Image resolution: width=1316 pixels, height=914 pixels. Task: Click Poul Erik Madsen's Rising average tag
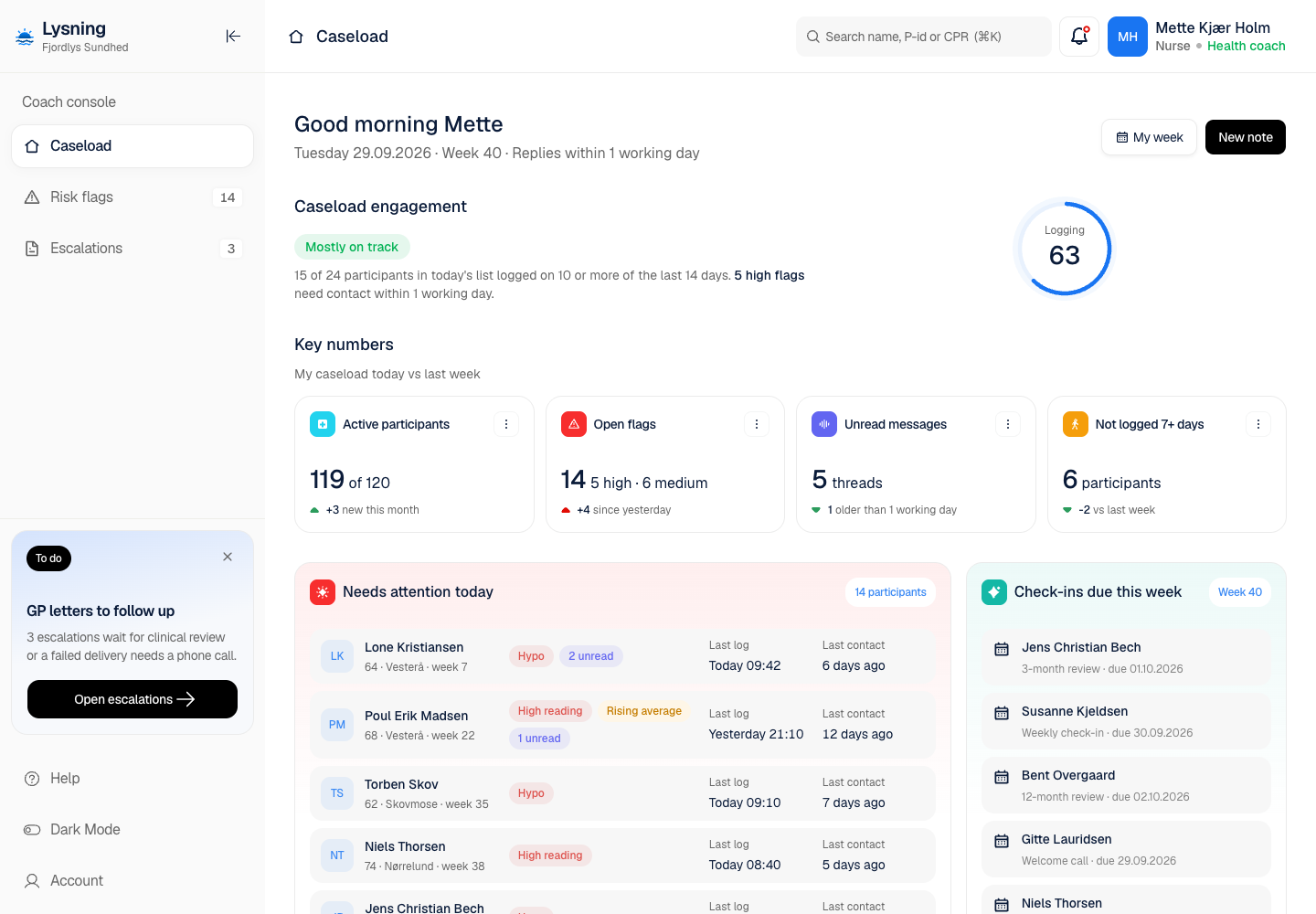pos(644,711)
